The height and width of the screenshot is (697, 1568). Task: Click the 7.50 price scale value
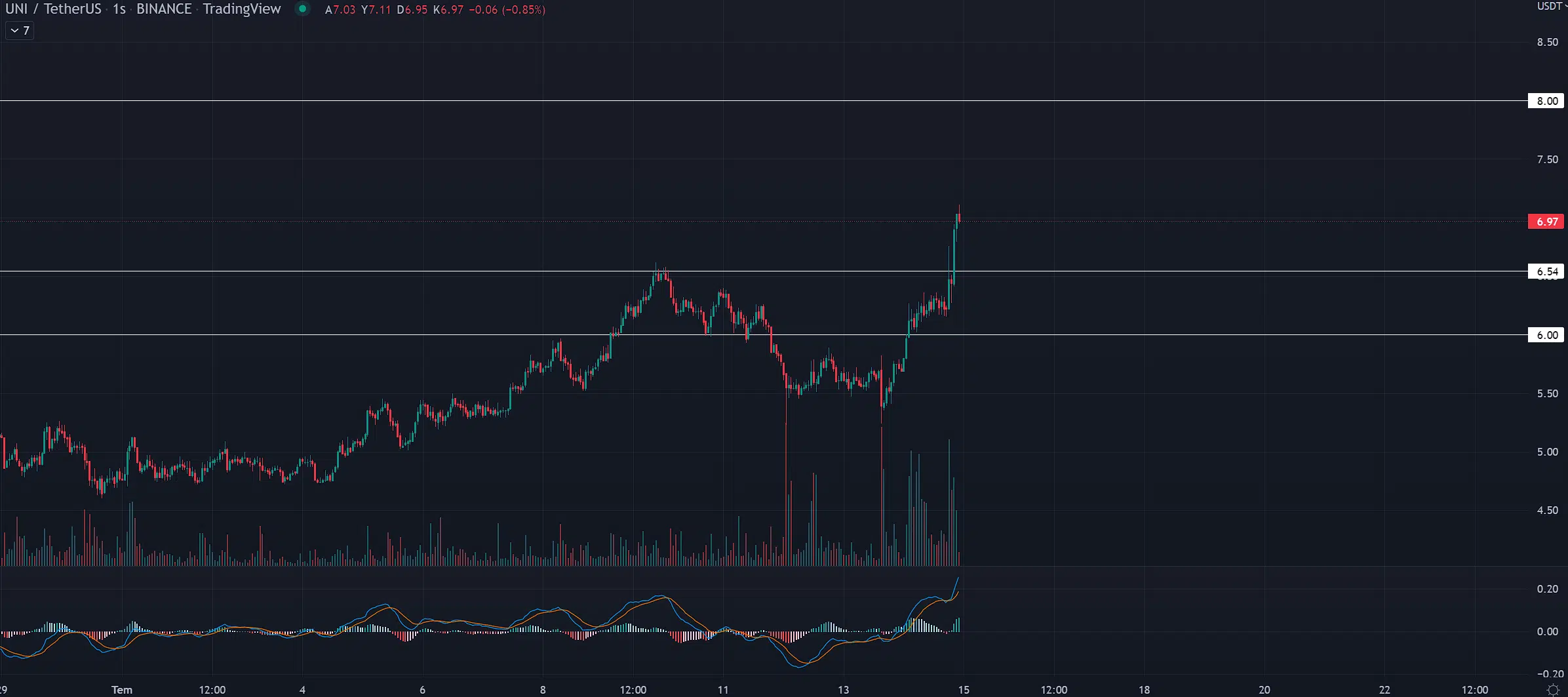click(x=1547, y=159)
